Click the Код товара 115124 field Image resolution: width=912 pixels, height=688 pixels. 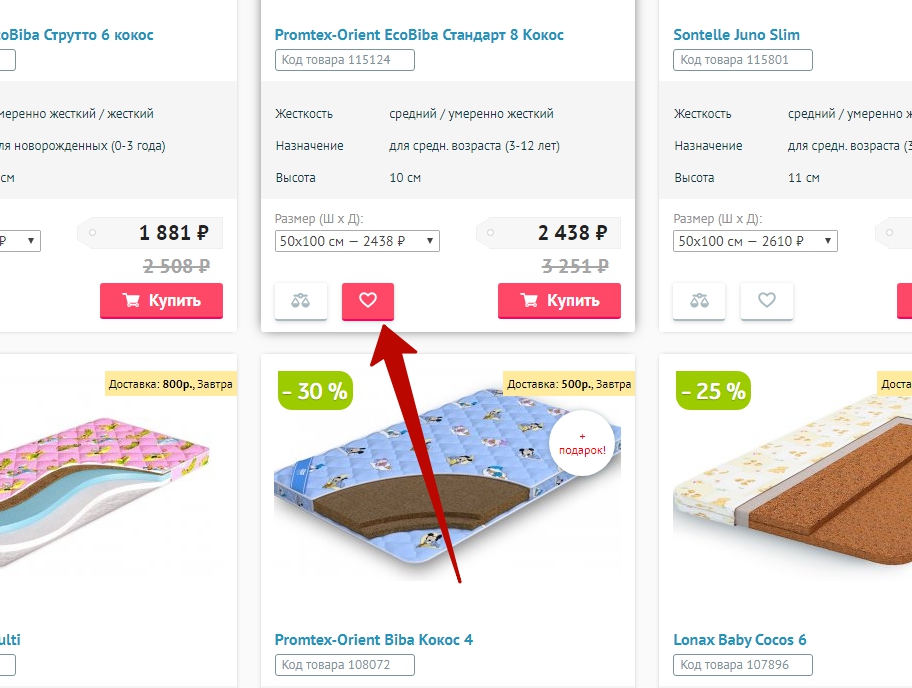(x=345, y=60)
